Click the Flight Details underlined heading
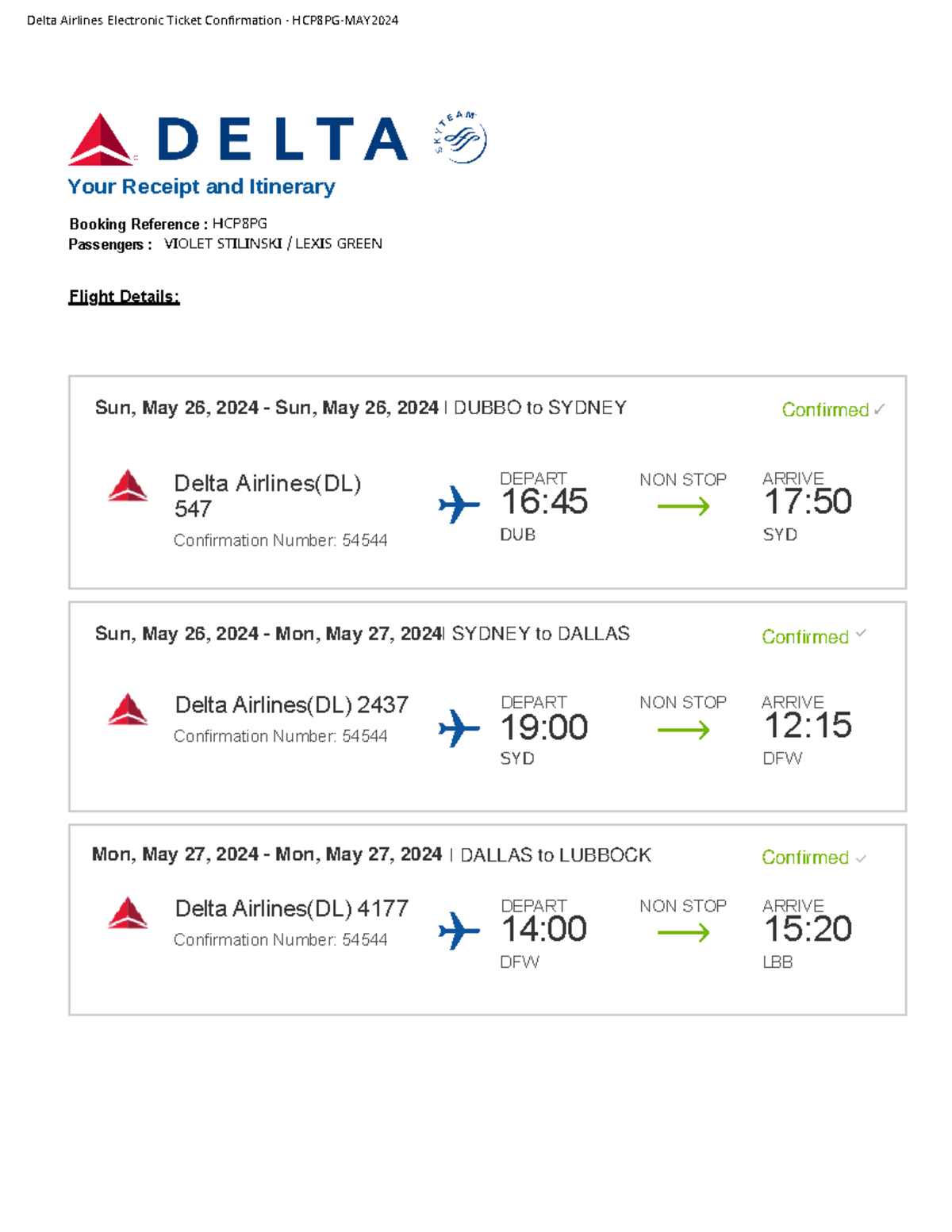Viewport: 952px width, 1232px height. click(x=124, y=297)
